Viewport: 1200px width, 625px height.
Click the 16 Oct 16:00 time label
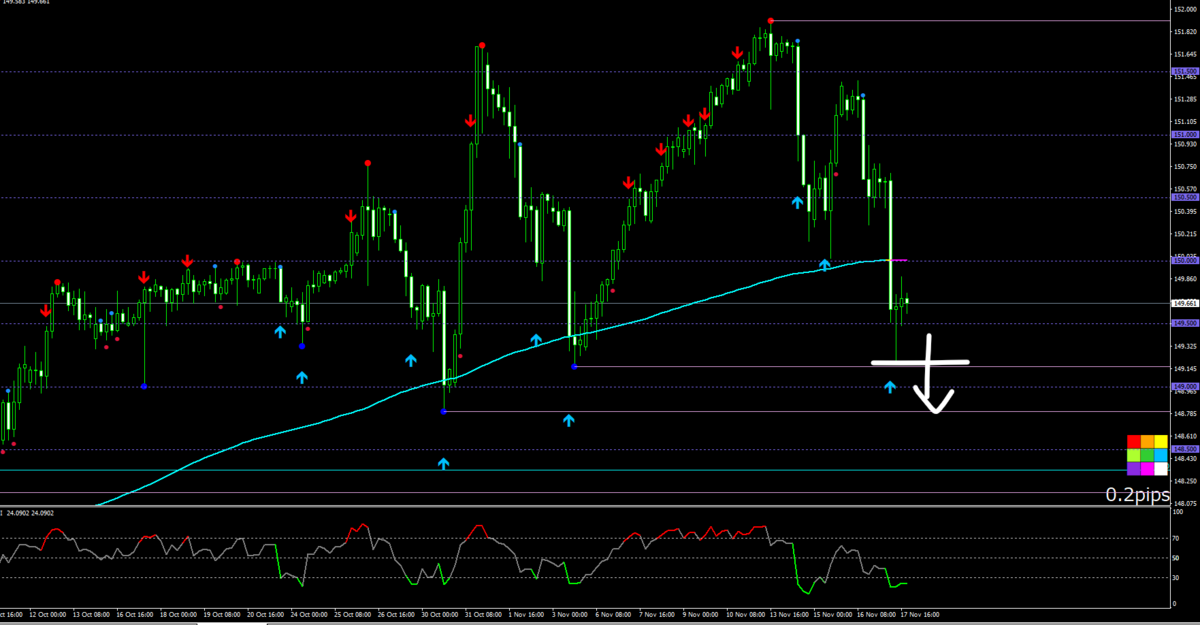tap(135, 615)
